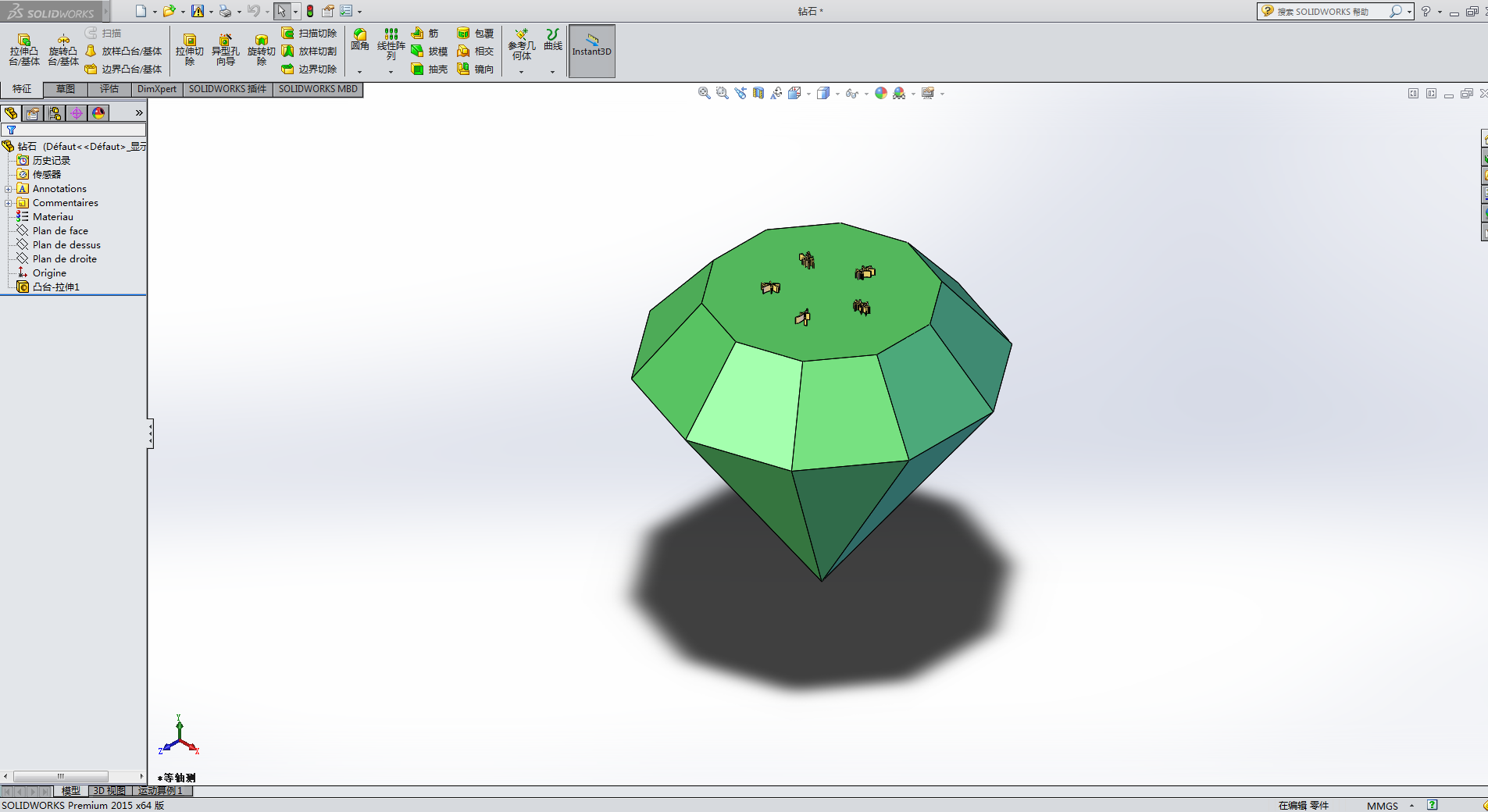
Task: Expand the Commentaires folder node
Action: [x=8, y=203]
